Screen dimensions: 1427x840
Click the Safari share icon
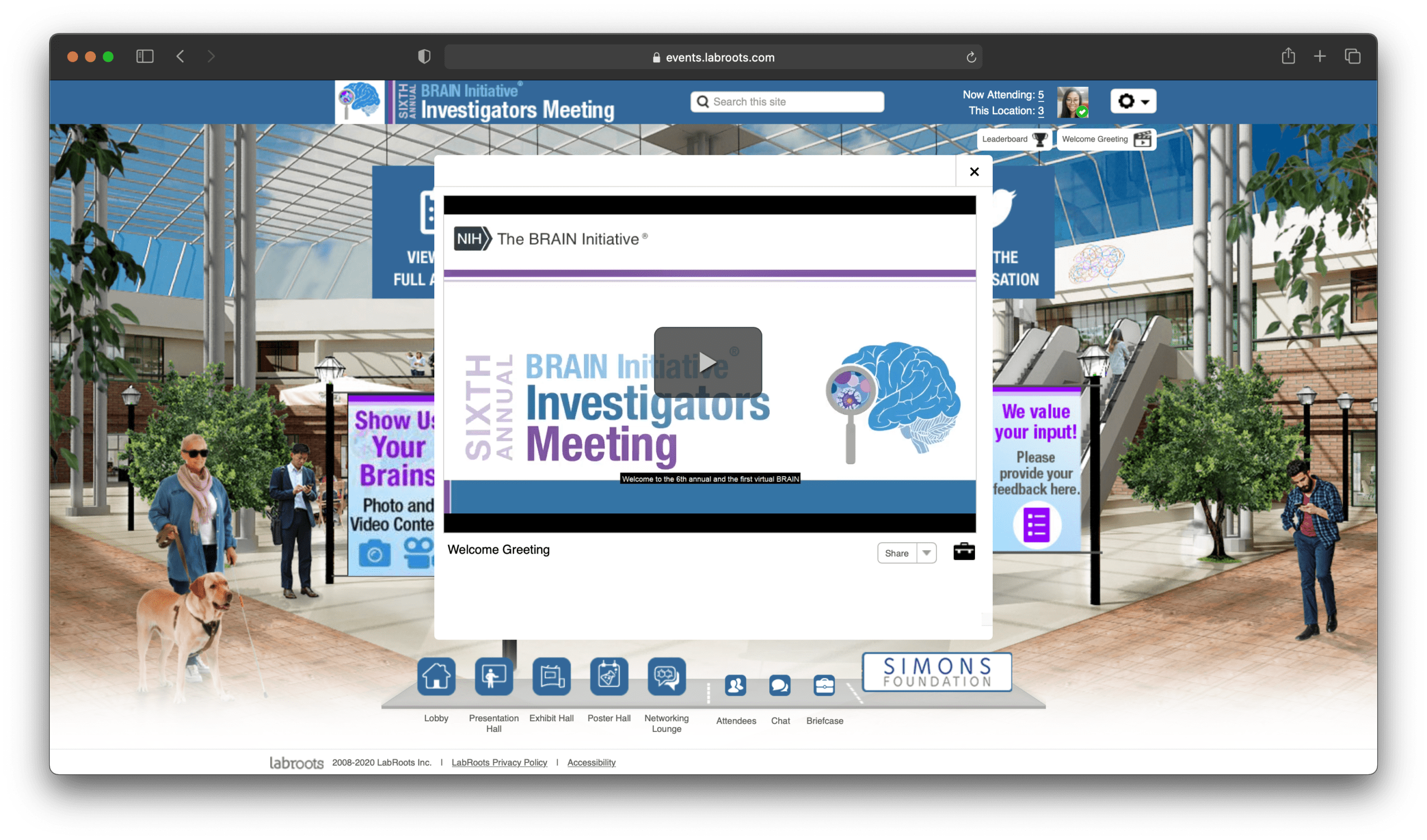[1288, 56]
